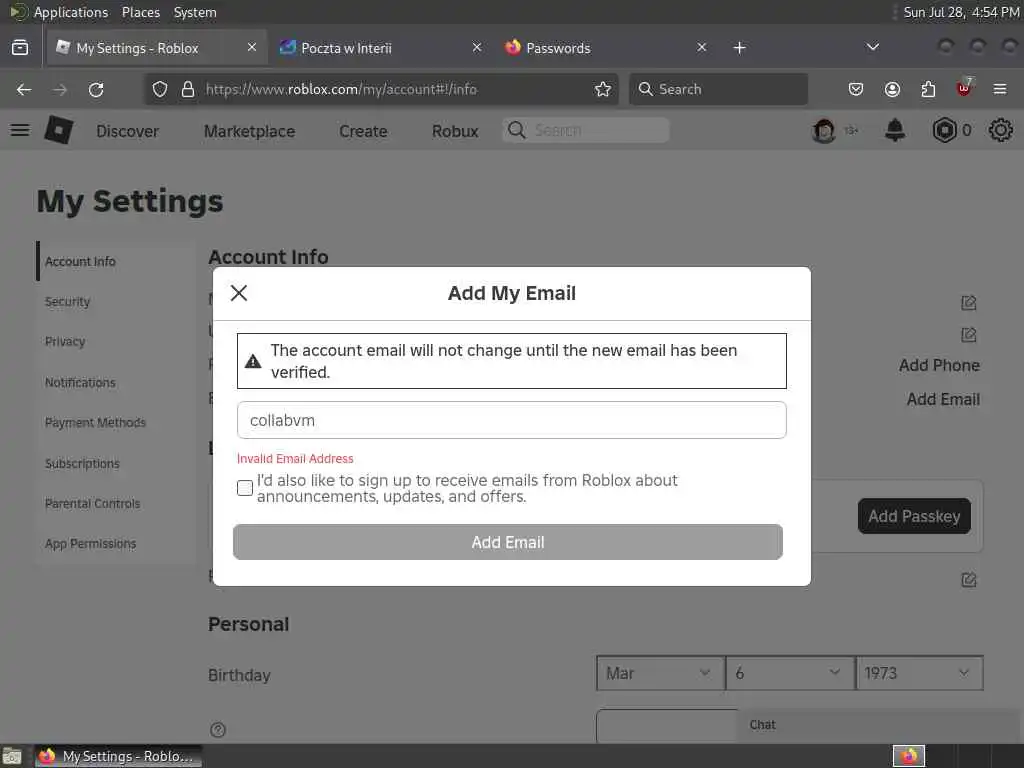Open the Discover page

click(127, 131)
